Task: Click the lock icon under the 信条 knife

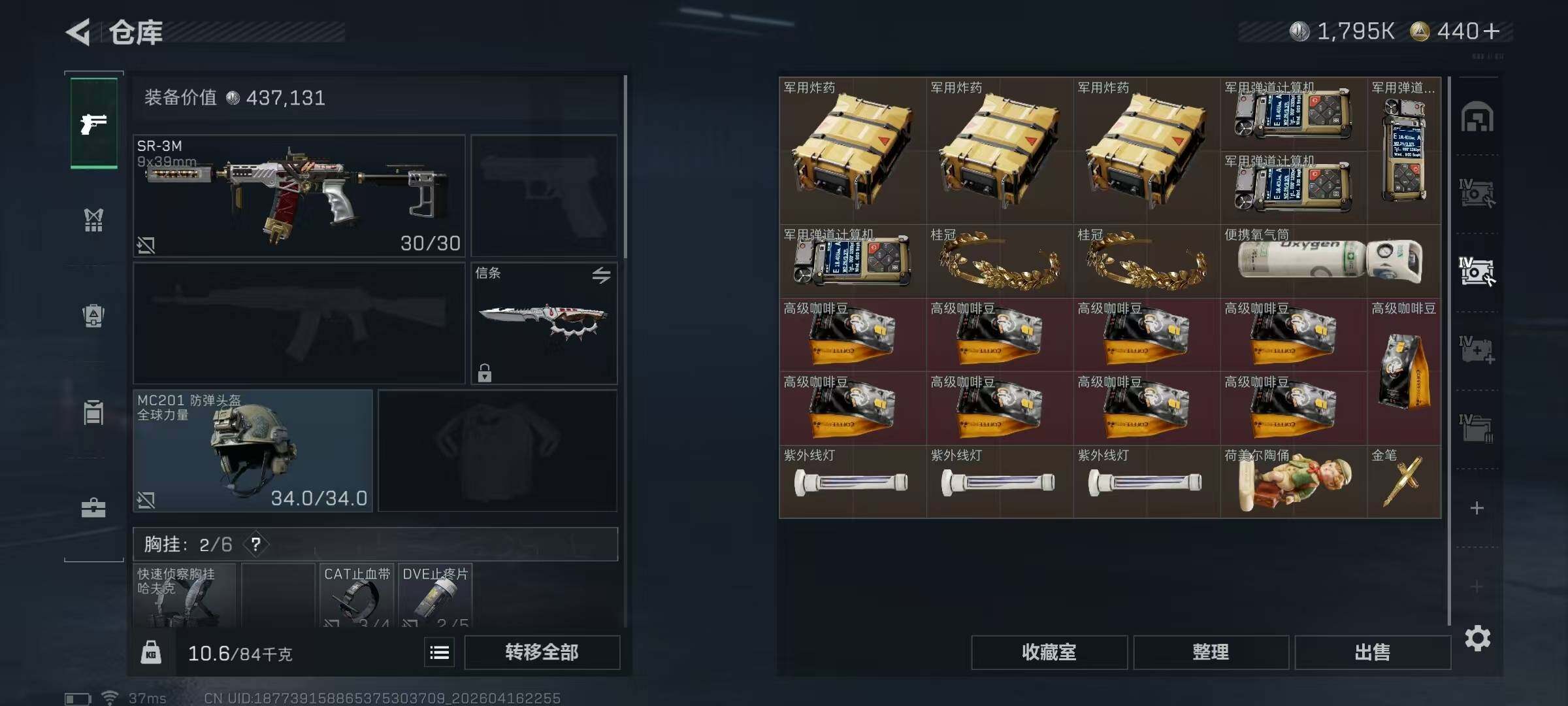Action: pos(484,373)
